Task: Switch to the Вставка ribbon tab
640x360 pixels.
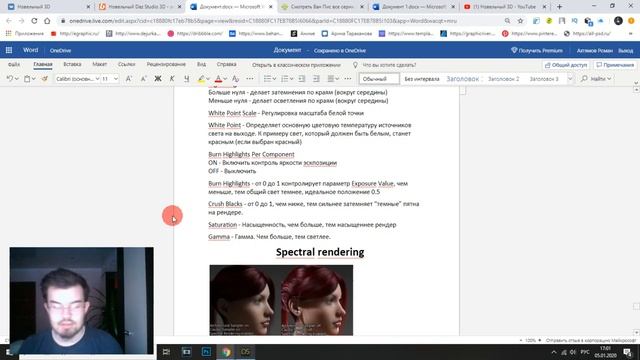Action: (x=72, y=64)
